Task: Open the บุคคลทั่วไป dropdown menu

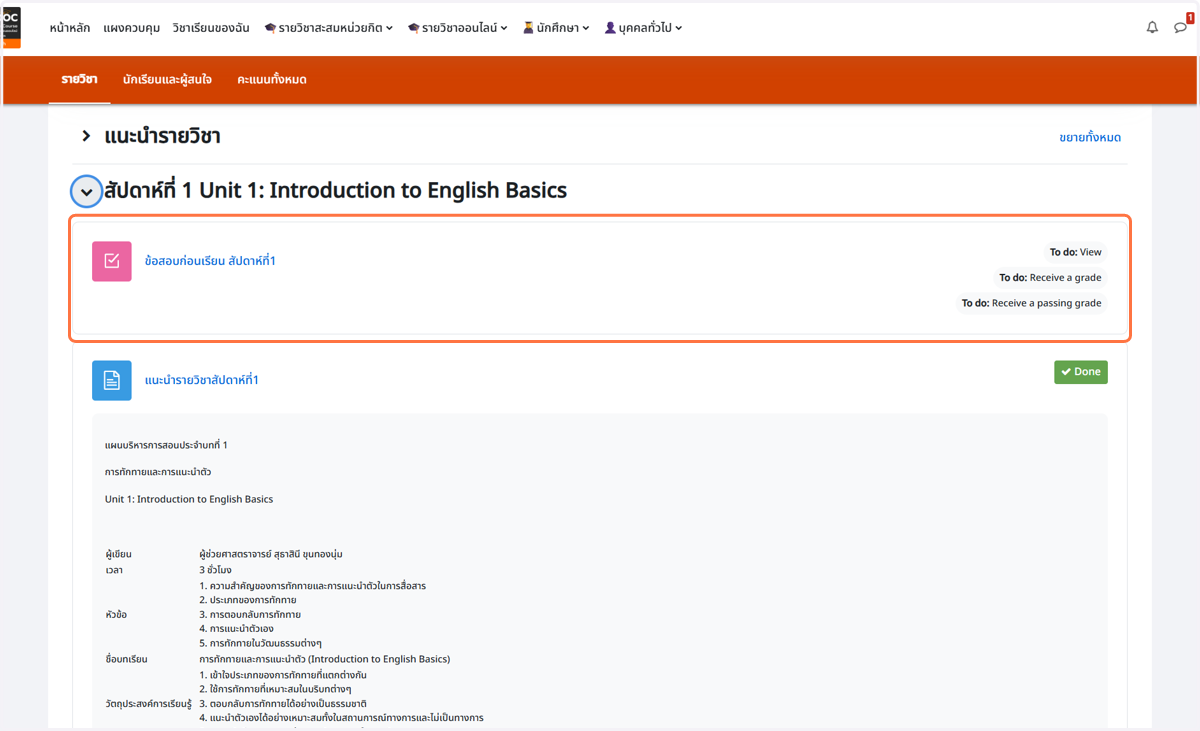Action: click(x=643, y=28)
